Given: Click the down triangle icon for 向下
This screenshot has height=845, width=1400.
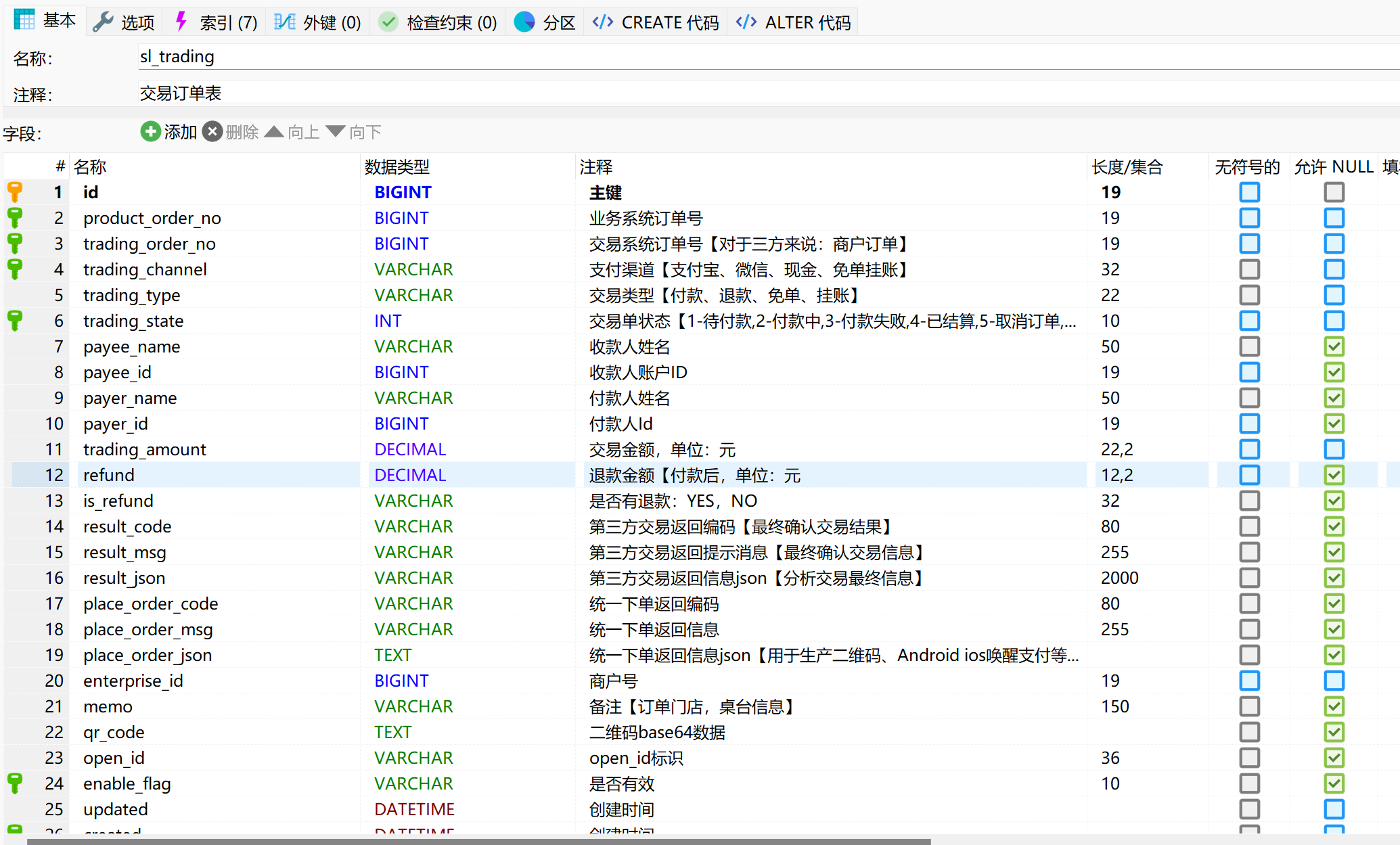Looking at the screenshot, I should point(336,131).
